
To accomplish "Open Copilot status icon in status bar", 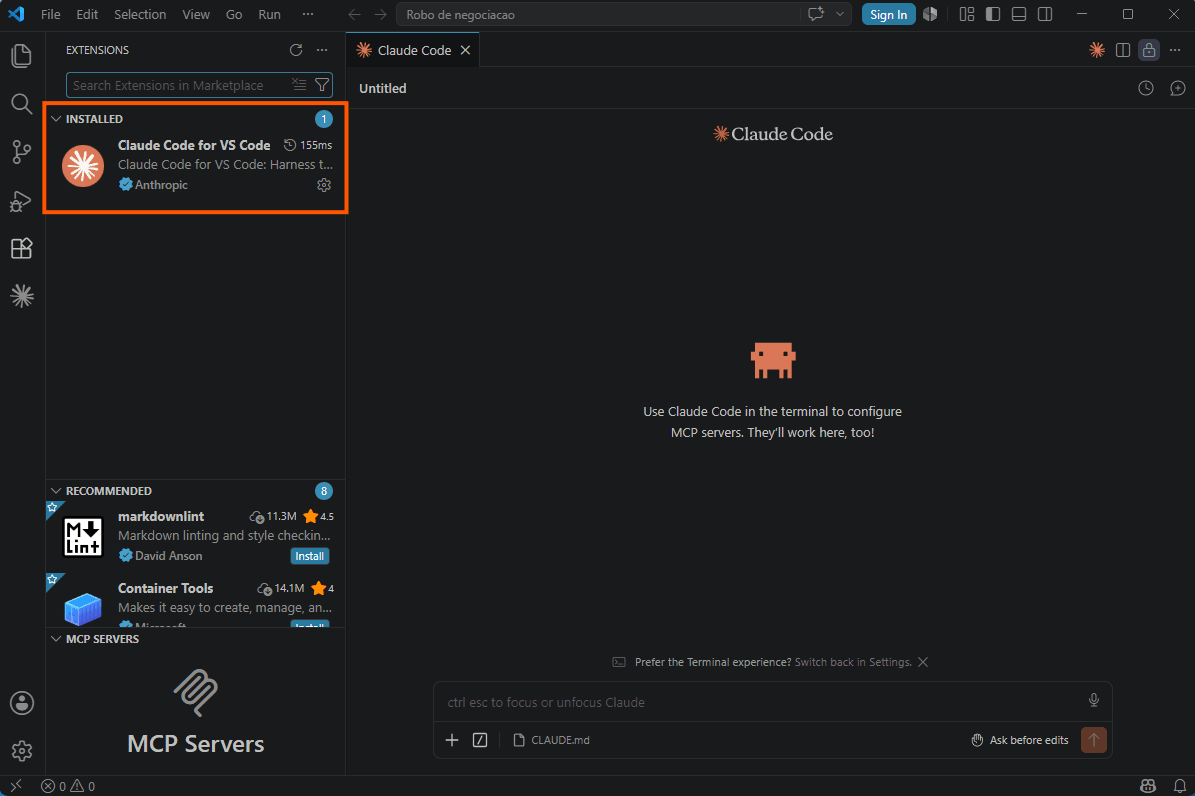I will pyautogui.click(x=1148, y=786).
